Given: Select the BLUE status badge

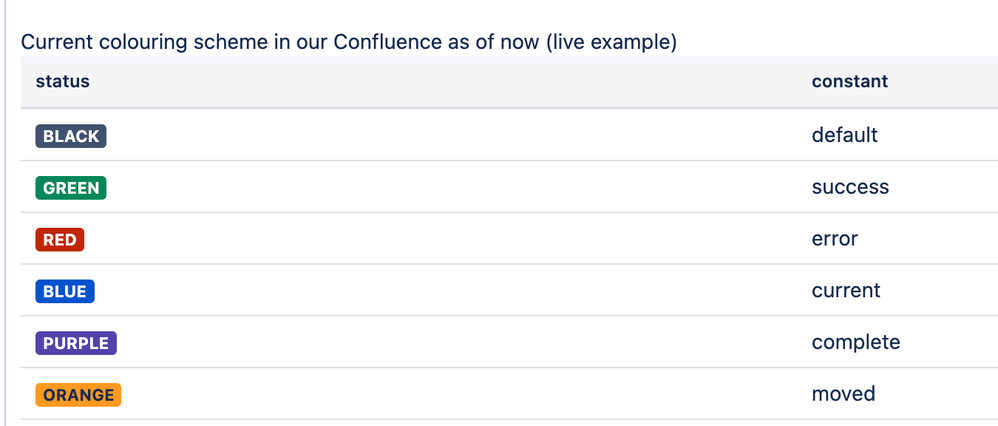Looking at the screenshot, I should (x=65, y=292).
